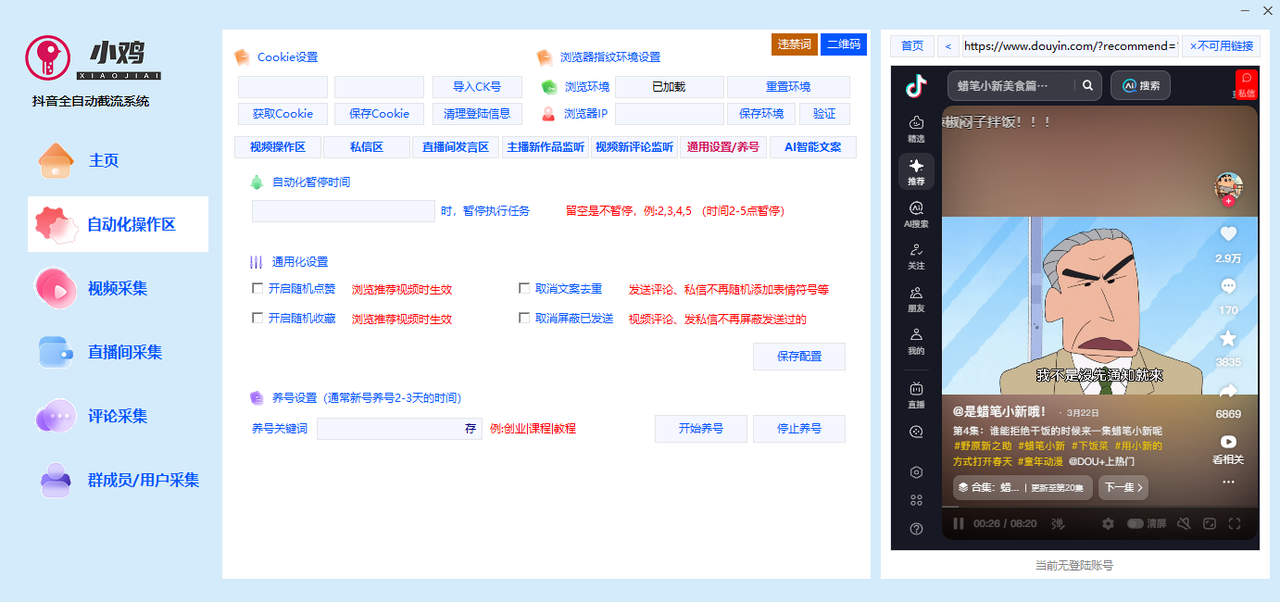Click the 养号关键词 input field
The height and width of the screenshot is (602, 1280).
[390, 429]
